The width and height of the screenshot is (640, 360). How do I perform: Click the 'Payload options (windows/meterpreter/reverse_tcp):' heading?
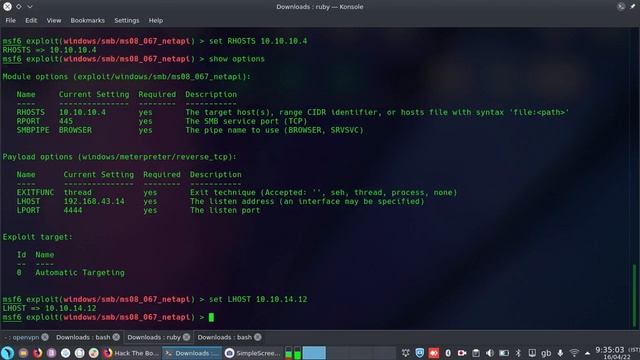coord(120,157)
